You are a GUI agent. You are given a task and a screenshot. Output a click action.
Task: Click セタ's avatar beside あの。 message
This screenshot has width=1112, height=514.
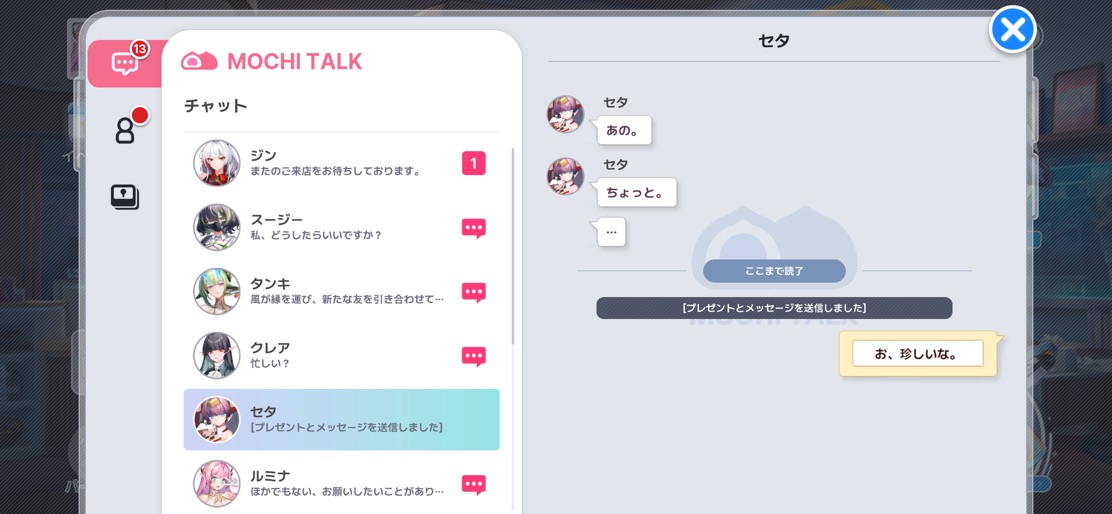pyautogui.click(x=565, y=114)
